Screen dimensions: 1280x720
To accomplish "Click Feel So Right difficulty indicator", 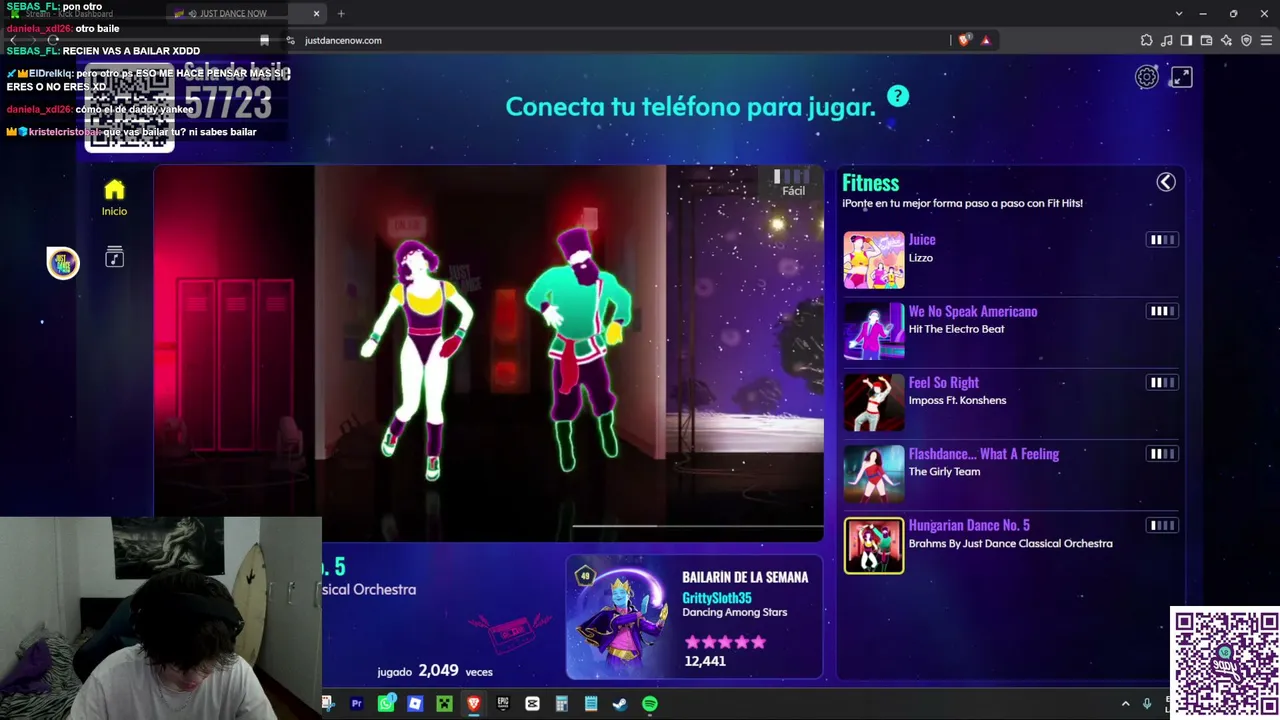I will pyautogui.click(x=1162, y=382).
